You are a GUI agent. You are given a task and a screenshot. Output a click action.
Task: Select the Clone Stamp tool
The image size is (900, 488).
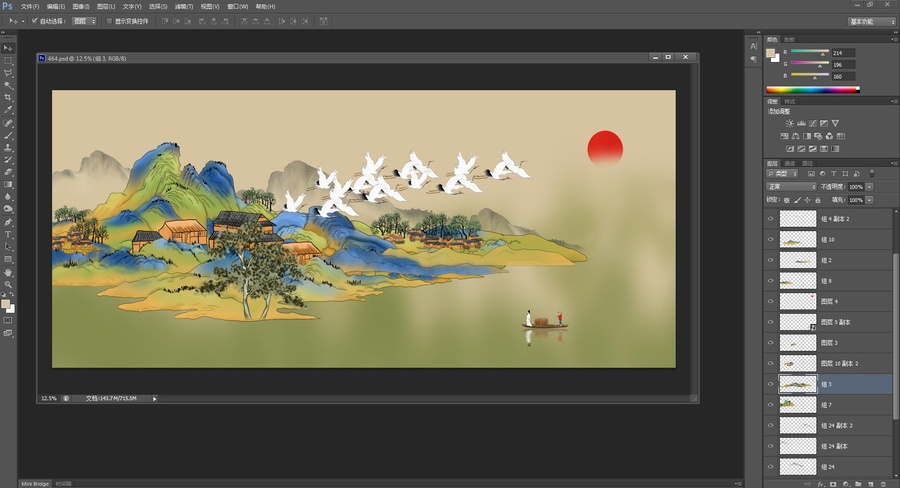8,148
